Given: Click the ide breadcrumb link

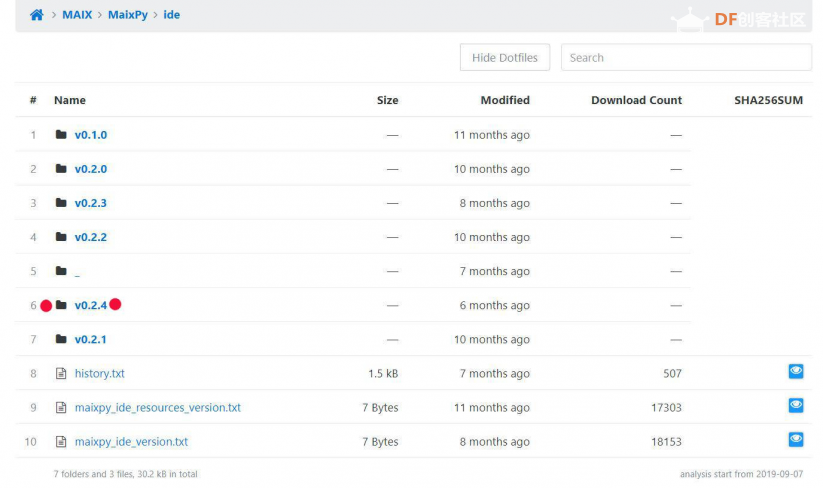Looking at the screenshot, I should [172, 15].
